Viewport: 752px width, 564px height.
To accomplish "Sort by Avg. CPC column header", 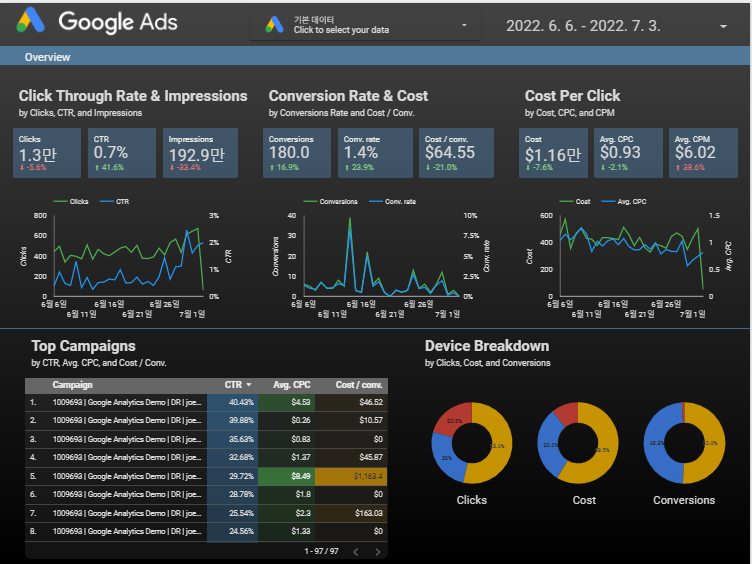I will (292, 385).
